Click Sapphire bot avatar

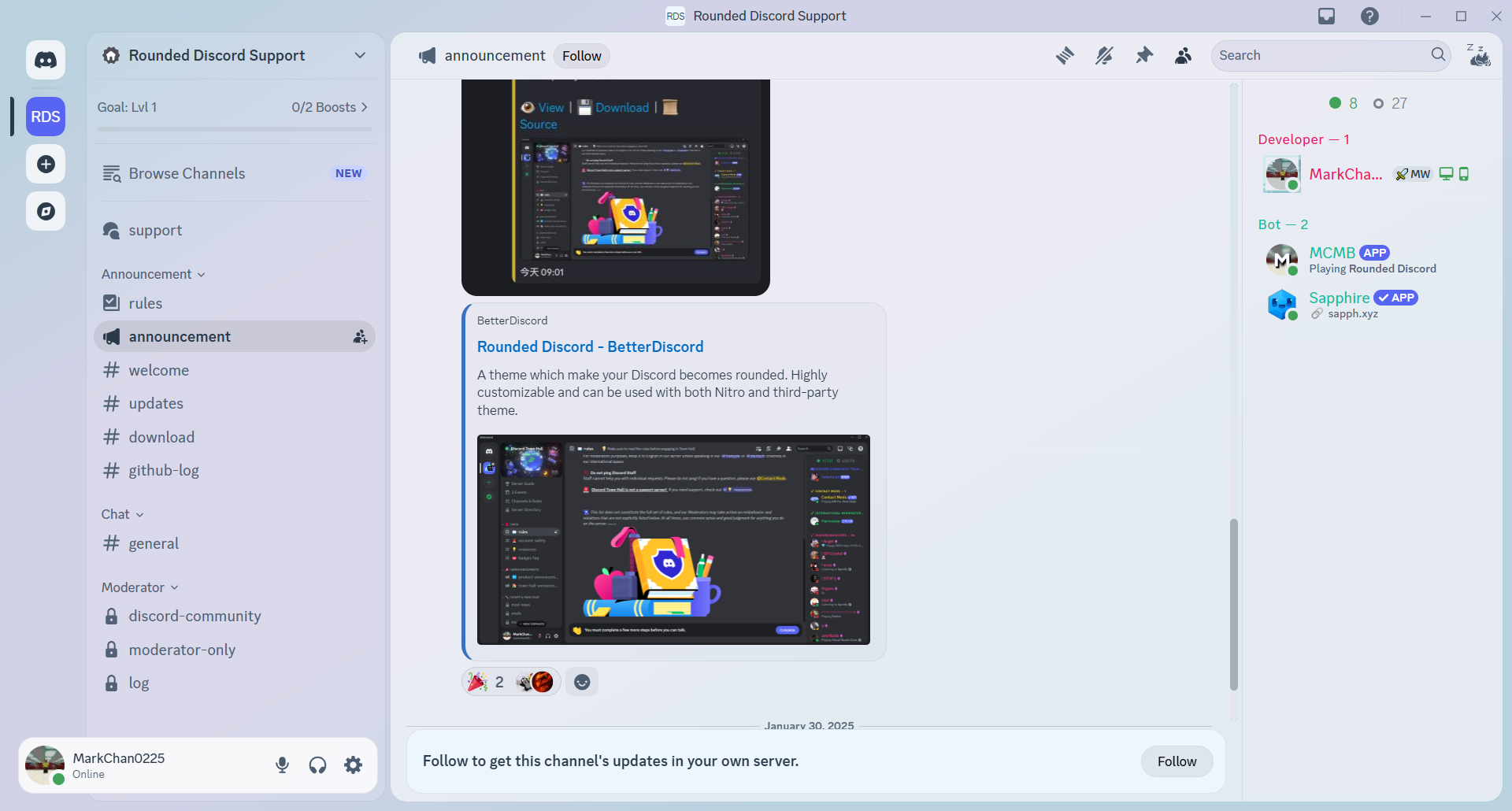click(1281, 305)
